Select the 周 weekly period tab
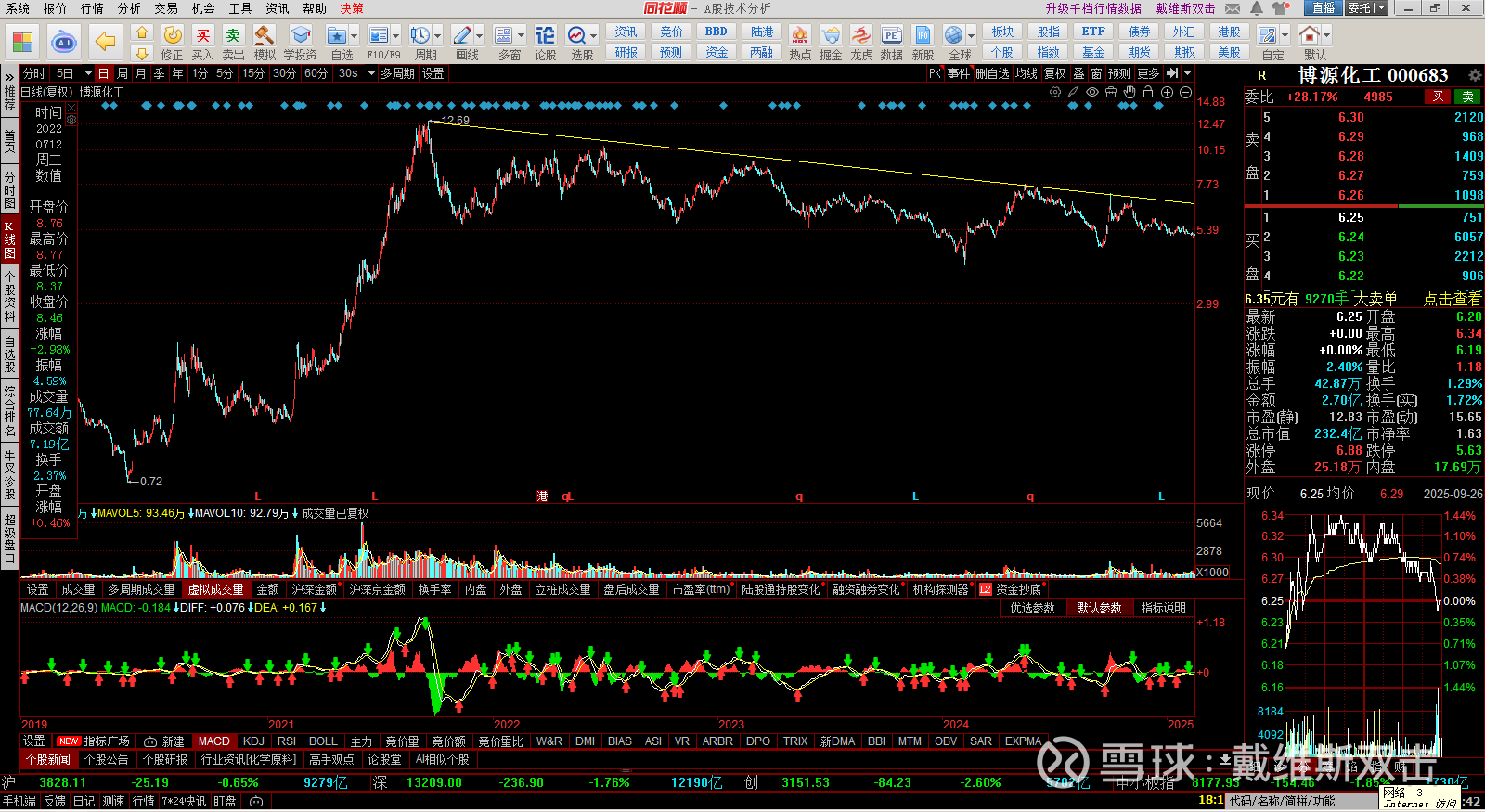 [x=122, y=73]
